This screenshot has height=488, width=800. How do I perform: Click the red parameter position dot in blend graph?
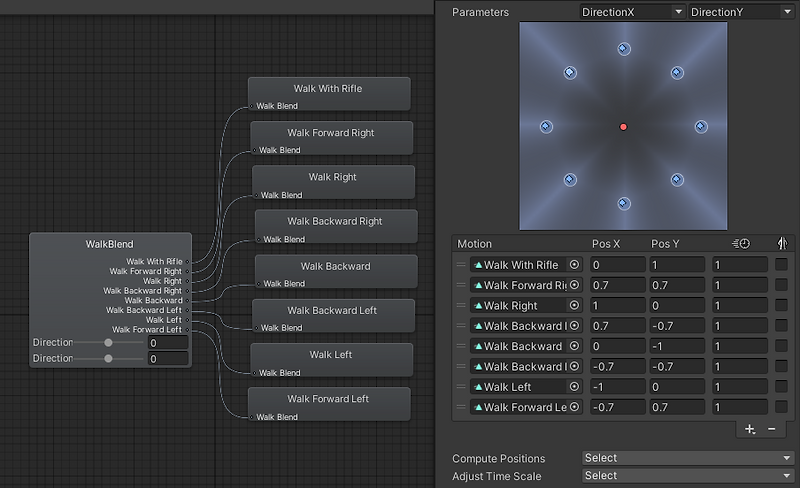click(623, 127)
